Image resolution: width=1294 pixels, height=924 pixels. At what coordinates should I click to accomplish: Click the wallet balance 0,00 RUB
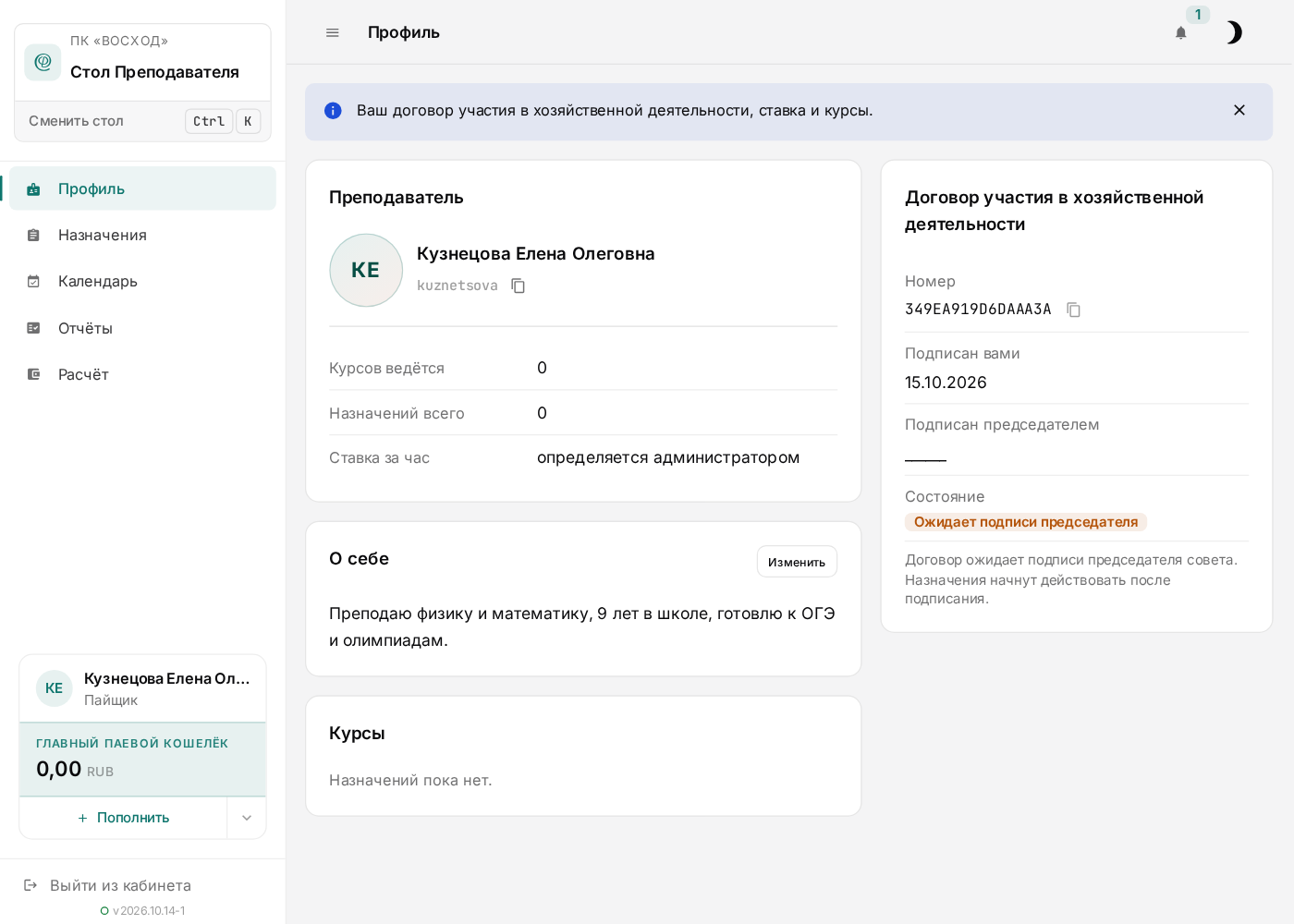75,770
